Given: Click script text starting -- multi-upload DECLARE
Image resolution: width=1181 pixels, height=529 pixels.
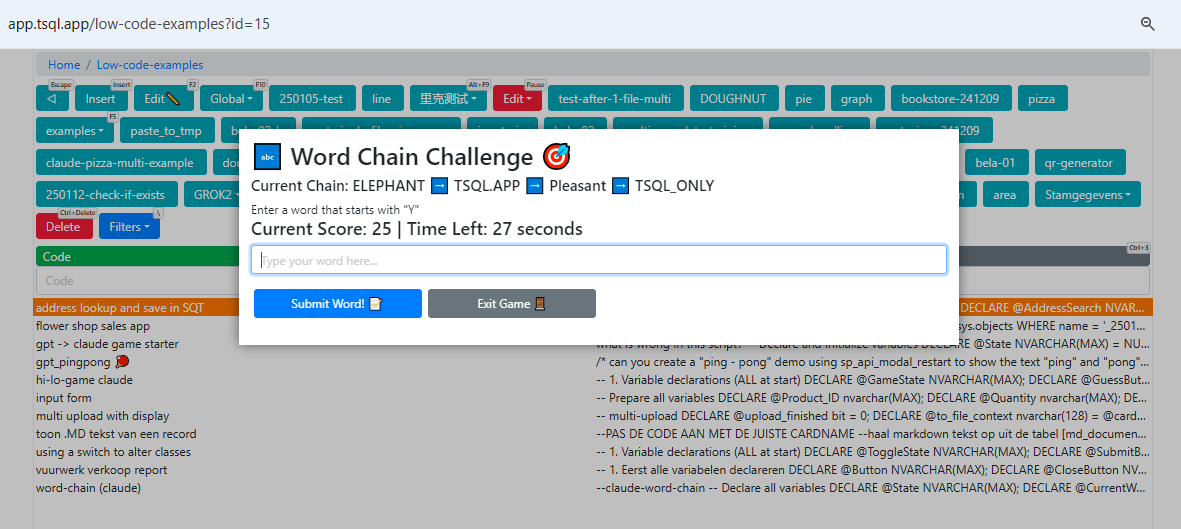Looking at the screenshot, I should [871, 415].
